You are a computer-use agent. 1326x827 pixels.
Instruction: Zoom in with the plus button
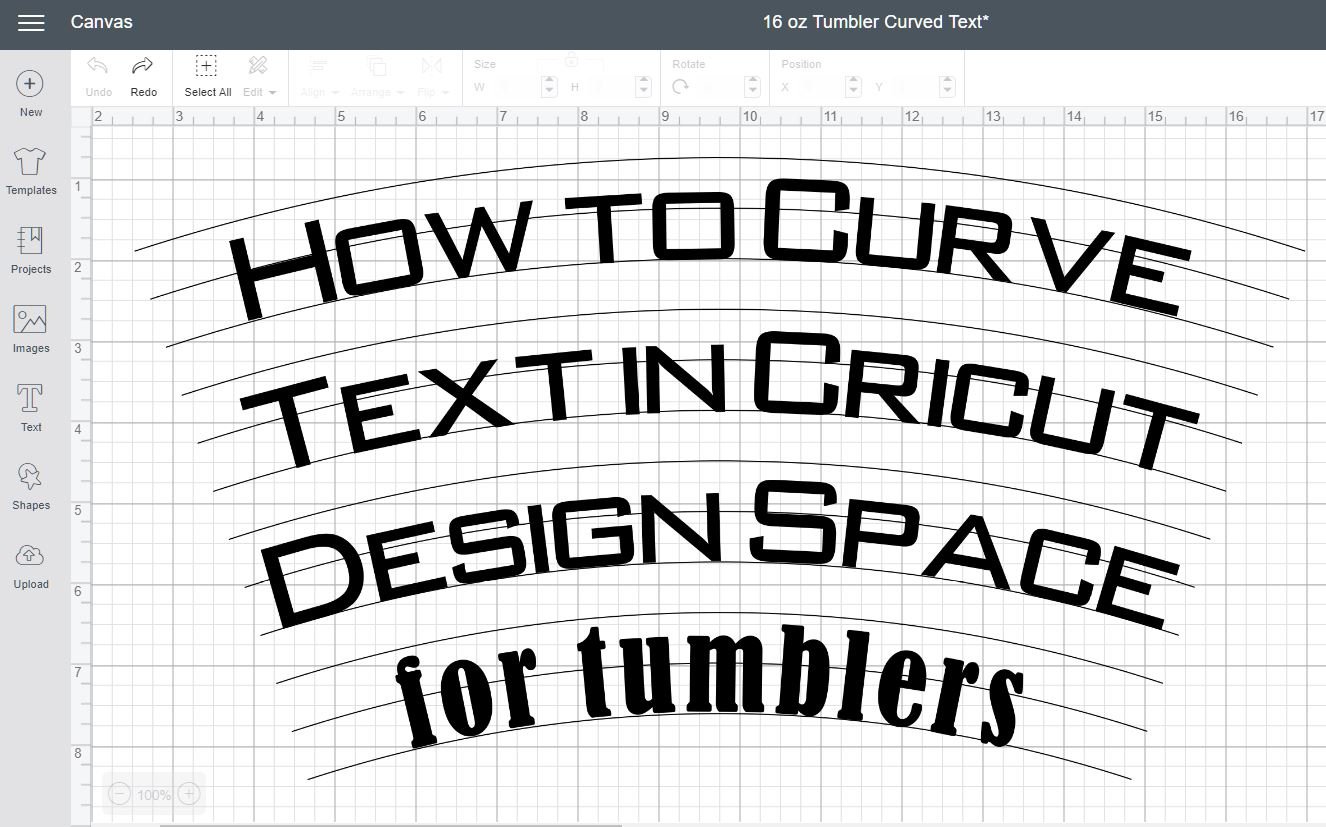[188, 794]
